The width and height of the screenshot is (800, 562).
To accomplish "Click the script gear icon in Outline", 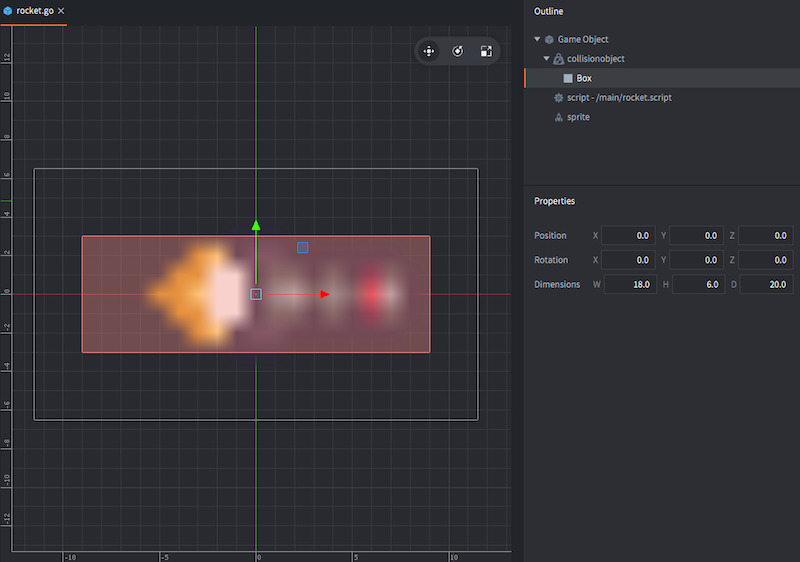I will [559, 97].
